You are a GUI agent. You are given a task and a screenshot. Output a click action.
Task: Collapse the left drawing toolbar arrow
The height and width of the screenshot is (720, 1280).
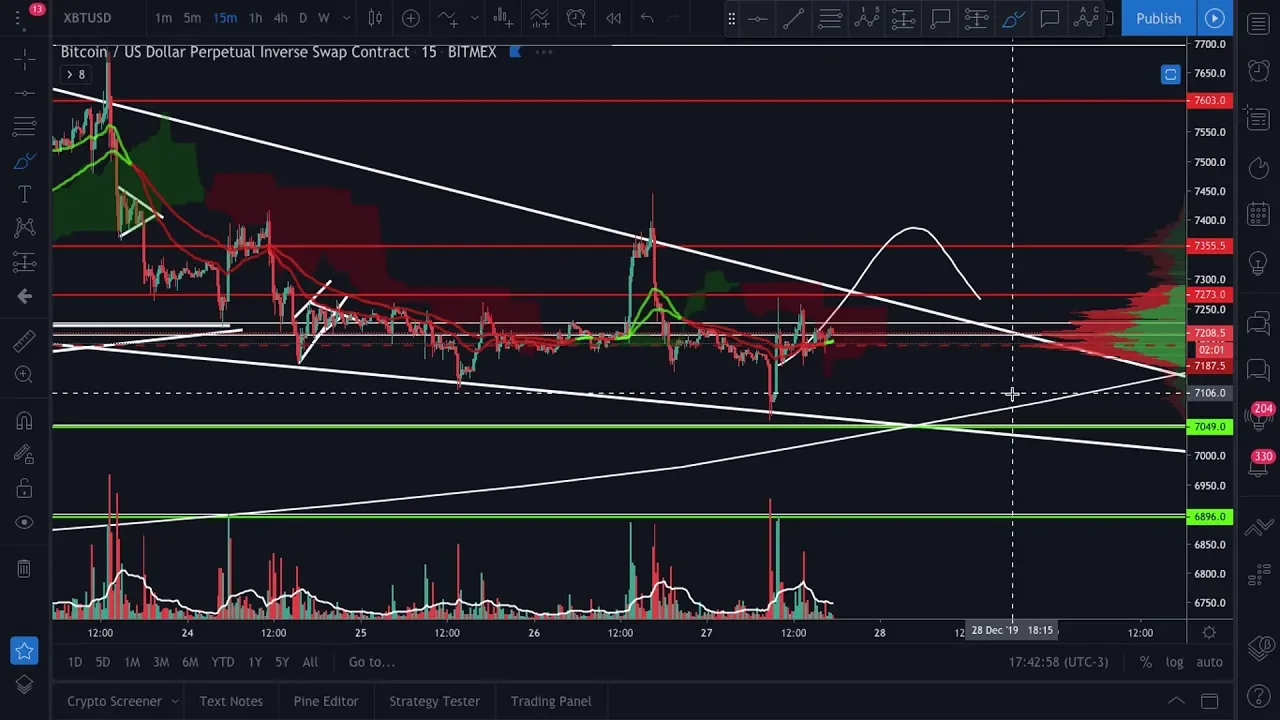[x=25, y=296]
